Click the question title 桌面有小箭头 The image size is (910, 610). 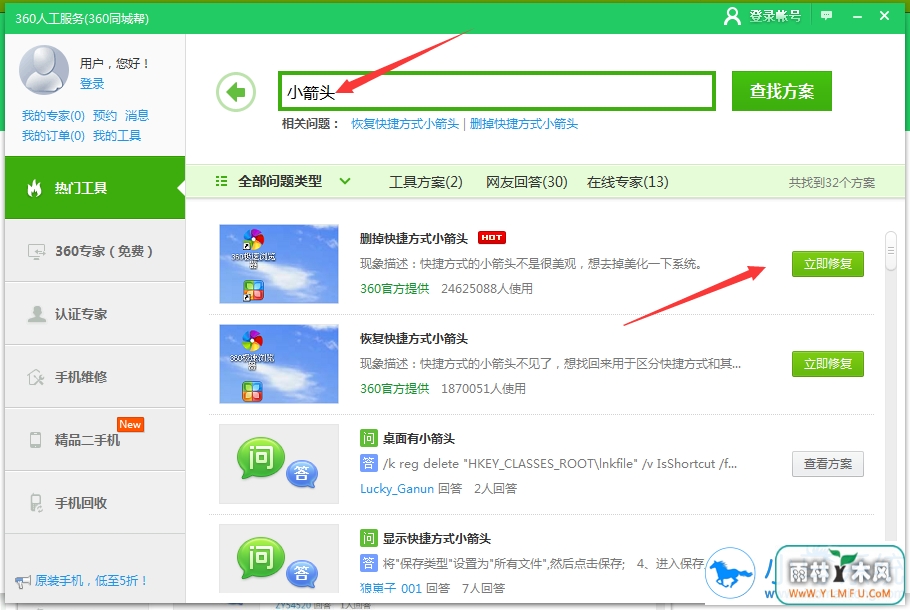click(418, 438)
